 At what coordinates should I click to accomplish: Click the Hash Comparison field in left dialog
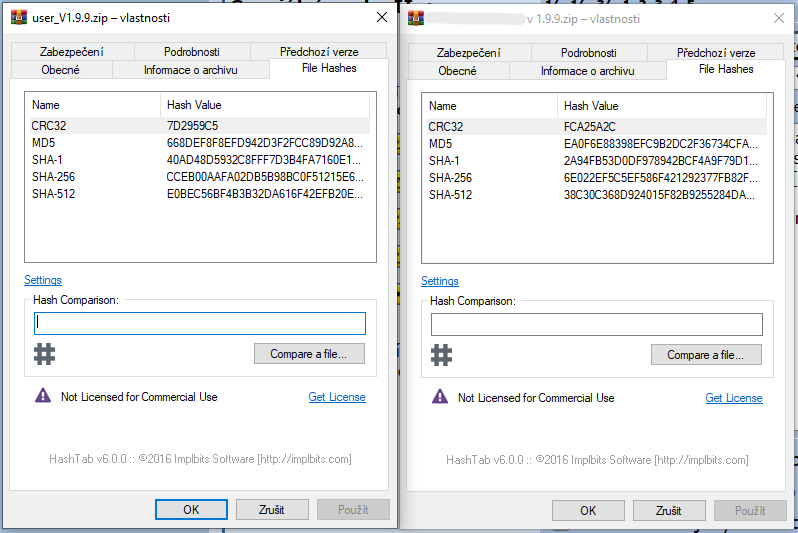(x=200, y=323)
